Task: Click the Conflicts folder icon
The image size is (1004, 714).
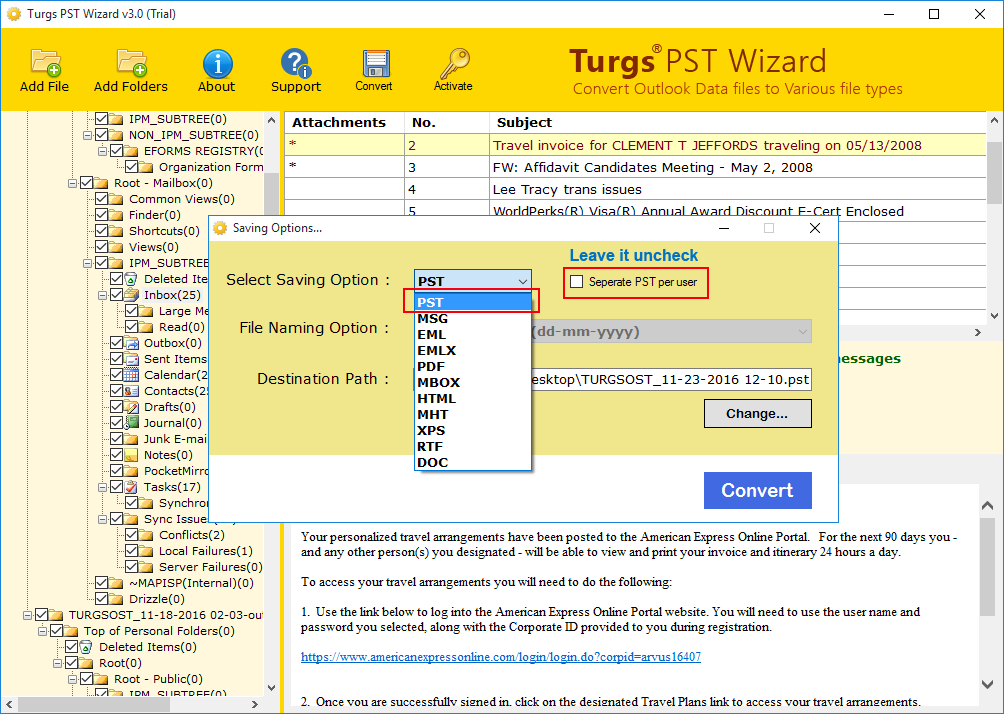Action: point(147,535)
